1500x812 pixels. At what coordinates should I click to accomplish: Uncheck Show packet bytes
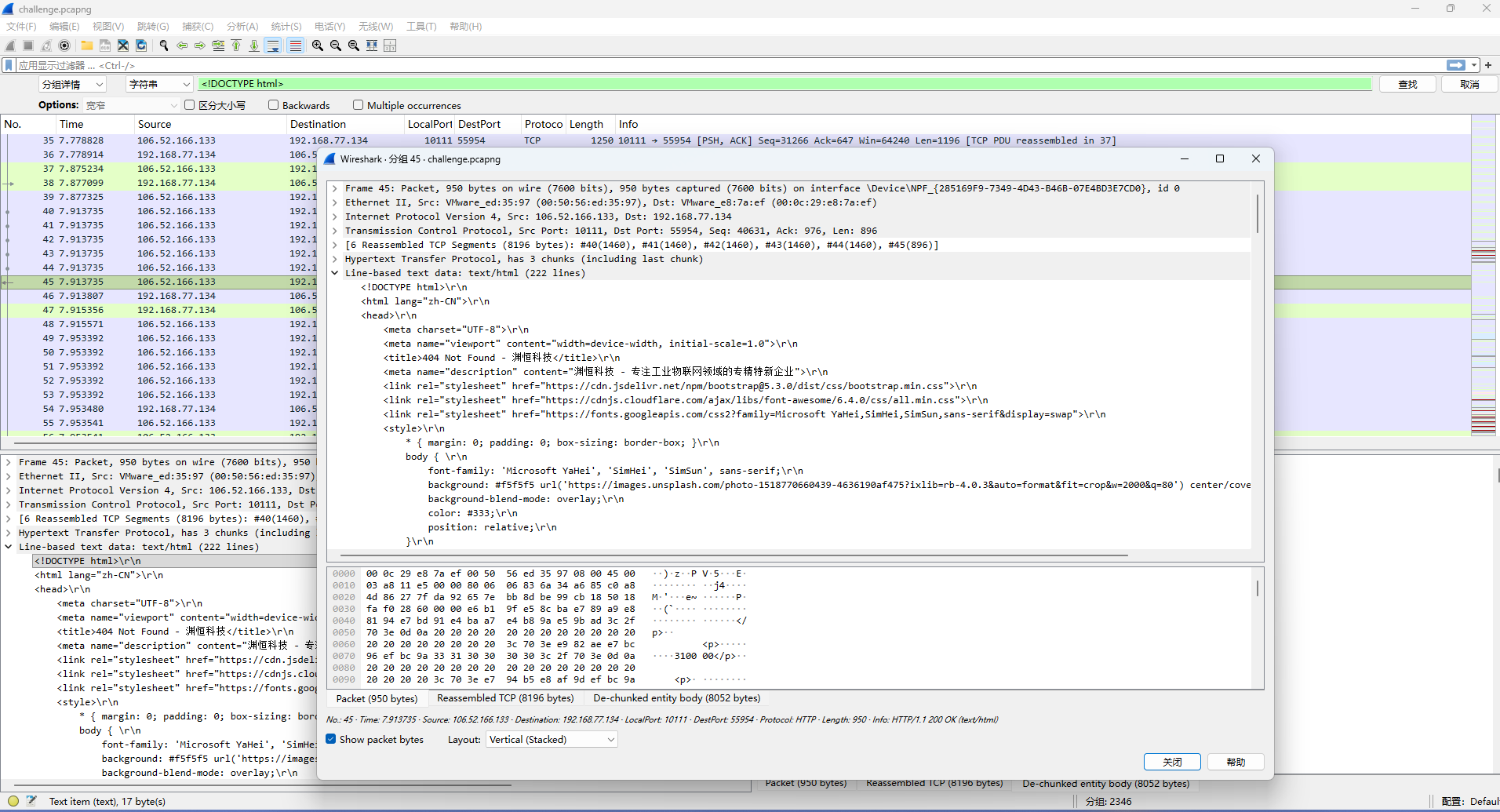331,739
